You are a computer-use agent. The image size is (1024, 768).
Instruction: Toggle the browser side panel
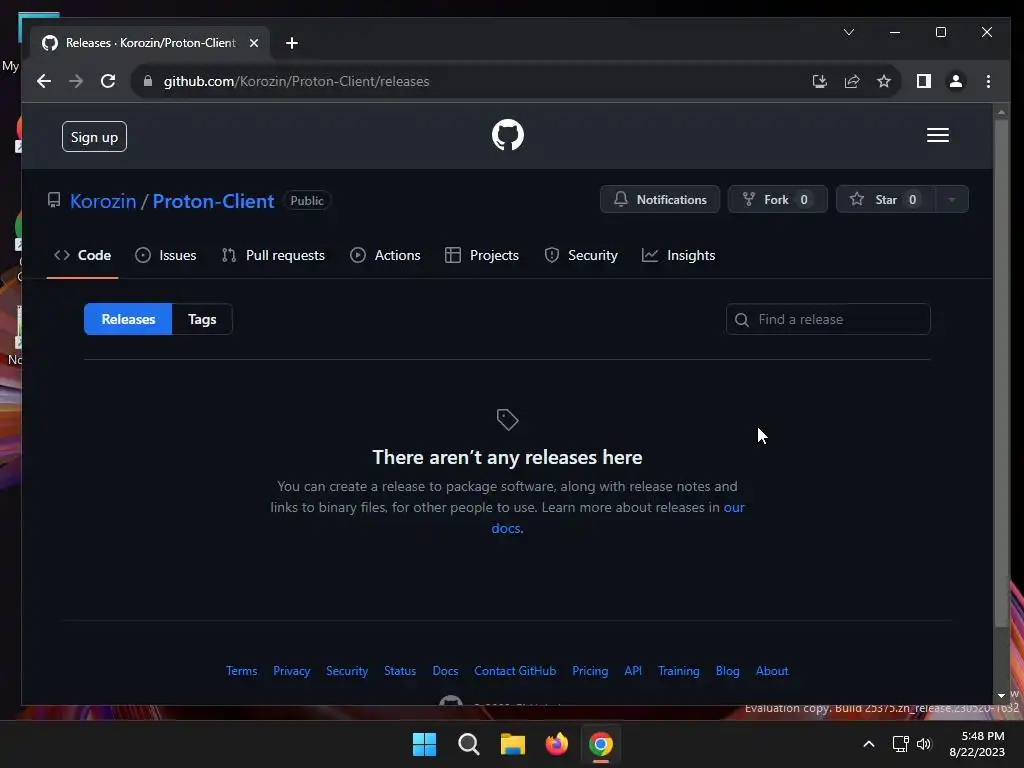[923, 81]
